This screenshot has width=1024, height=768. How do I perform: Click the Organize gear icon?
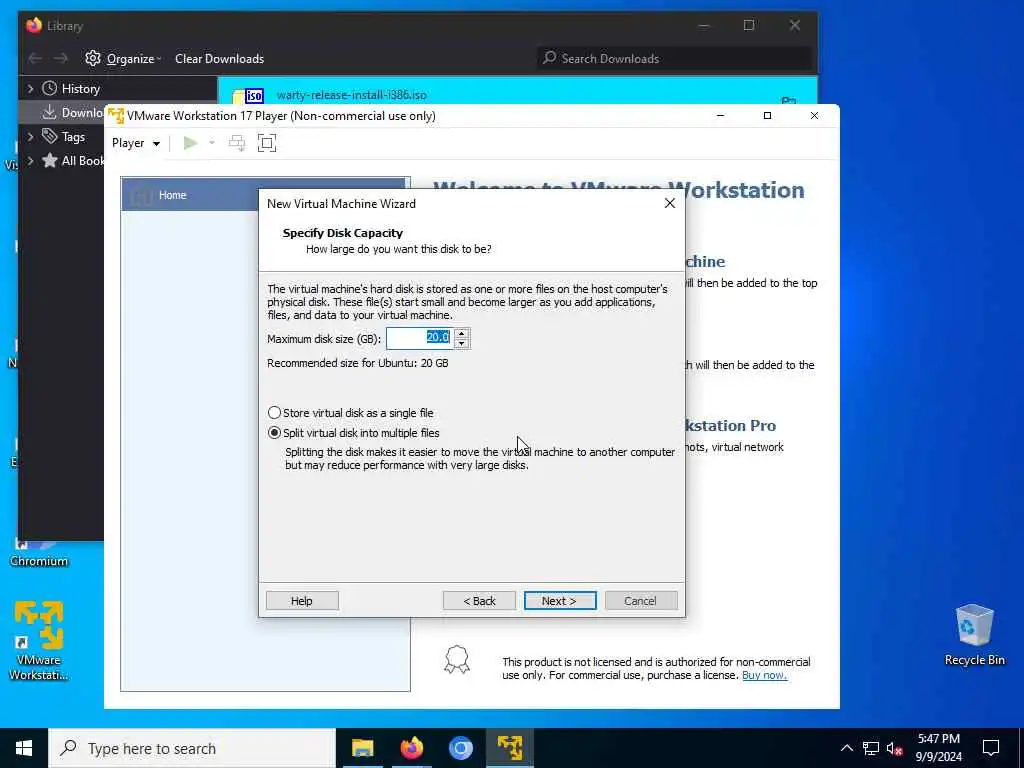[93, 58]
